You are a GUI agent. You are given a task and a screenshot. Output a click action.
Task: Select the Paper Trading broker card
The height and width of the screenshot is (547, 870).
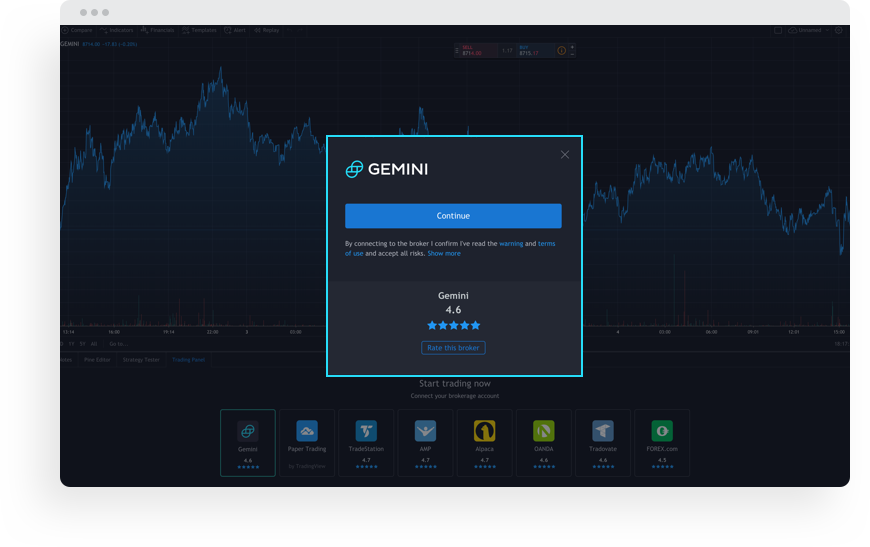pos(307,443)
